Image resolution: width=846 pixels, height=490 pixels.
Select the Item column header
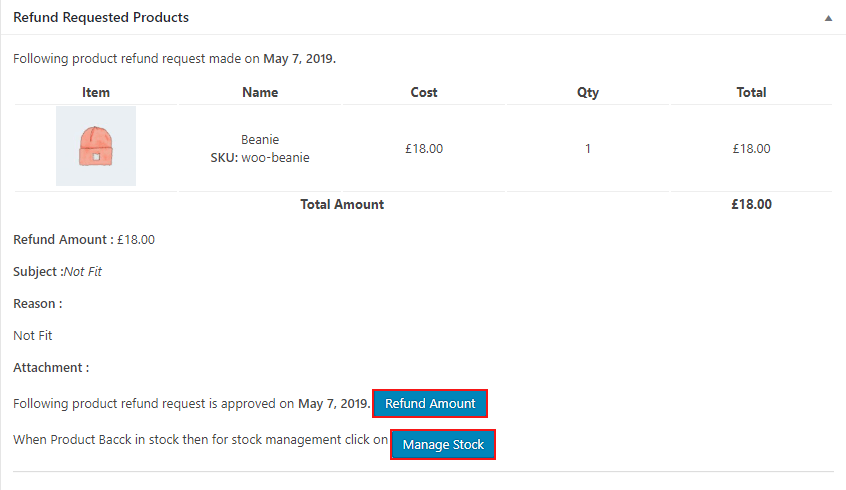(x=96, y=92)
